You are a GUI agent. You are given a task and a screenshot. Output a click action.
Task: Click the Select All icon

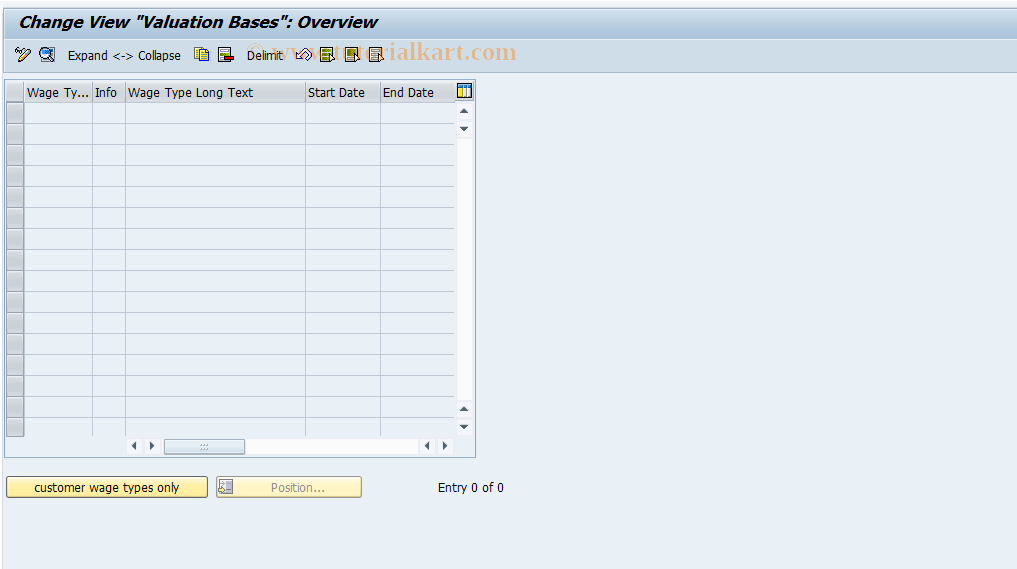328,55
